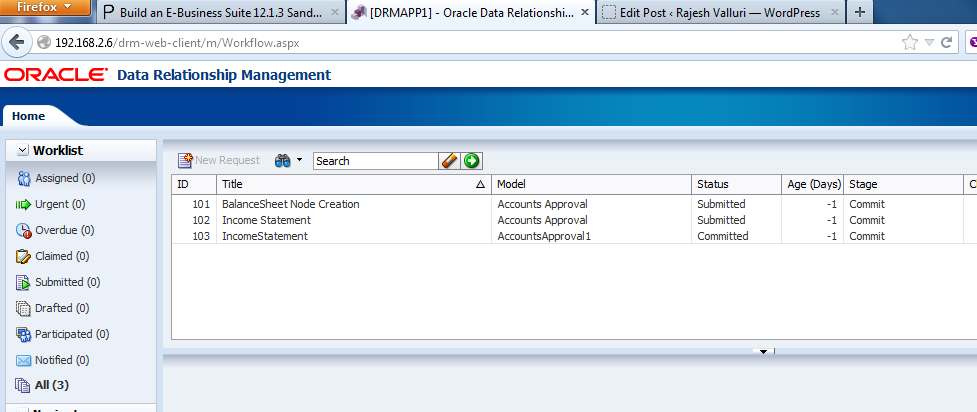Click the Participated users icon
Screen dimensions: 977x412
pos(24,334)
